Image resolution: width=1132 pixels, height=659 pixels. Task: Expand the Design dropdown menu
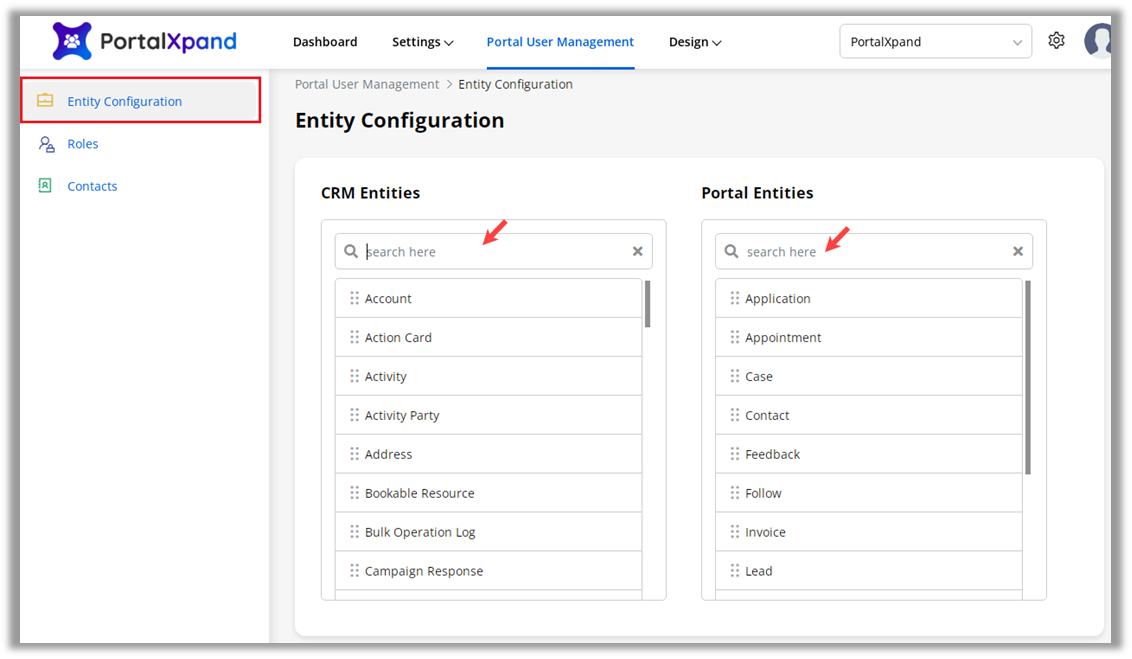[x=694, y=42]
